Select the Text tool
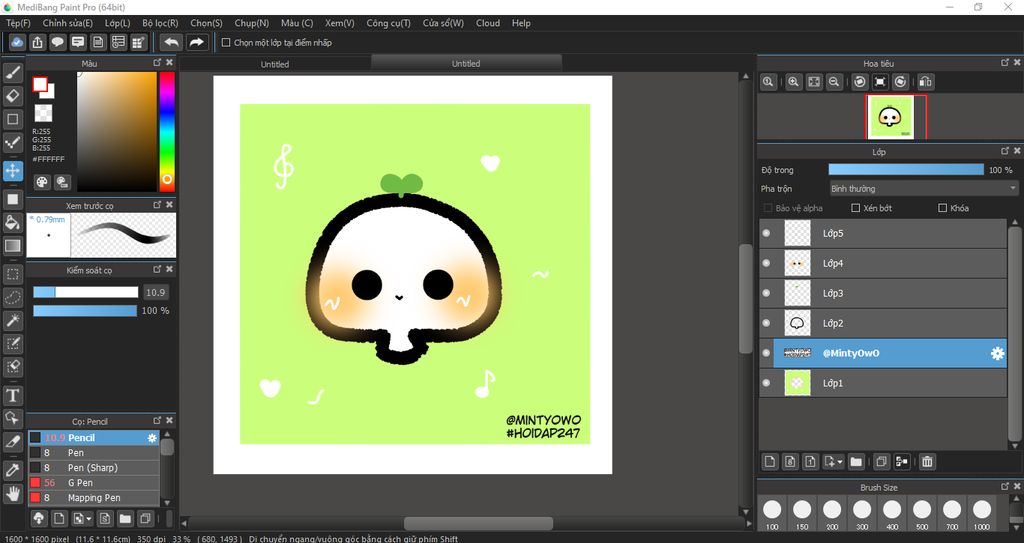1024x543 pixels. (x=12, y=395)
